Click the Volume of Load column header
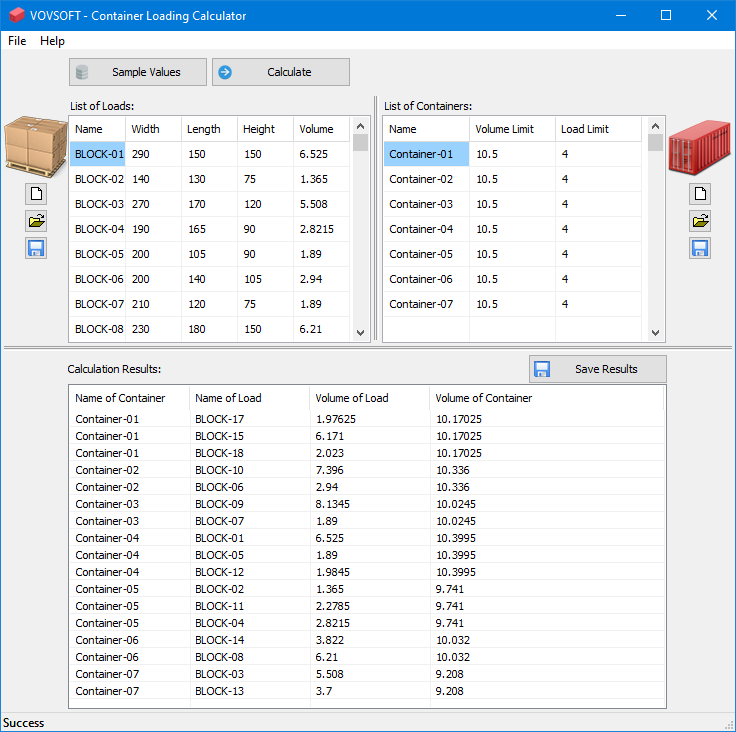This screenshot has height=732, width=736. point(369,398)
